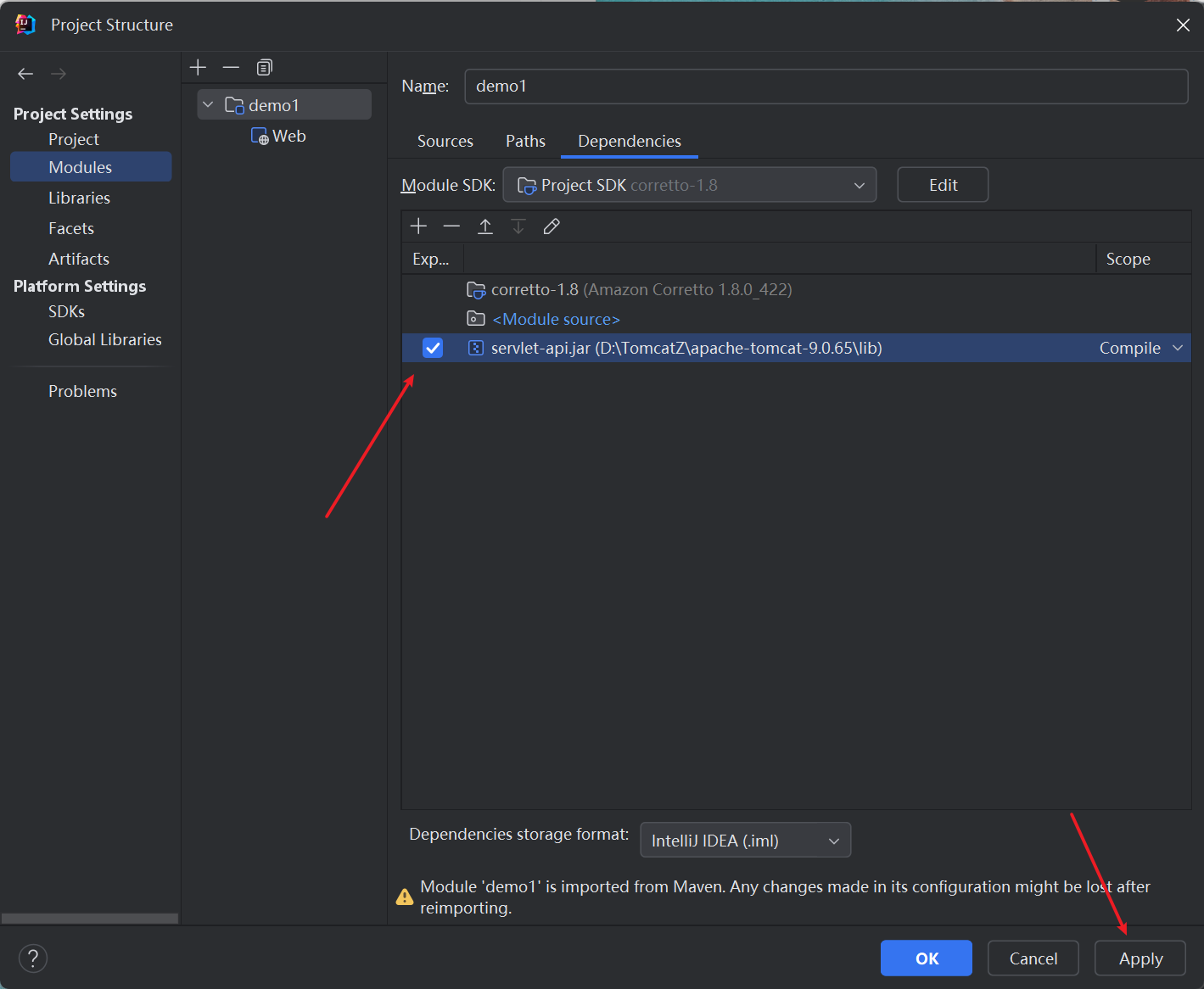The height and width of the screenshot is (989, 1204).
Task: Click the IntelliJ IDEA logo icon
Action: pyautogui.click(x=25, y=25)
